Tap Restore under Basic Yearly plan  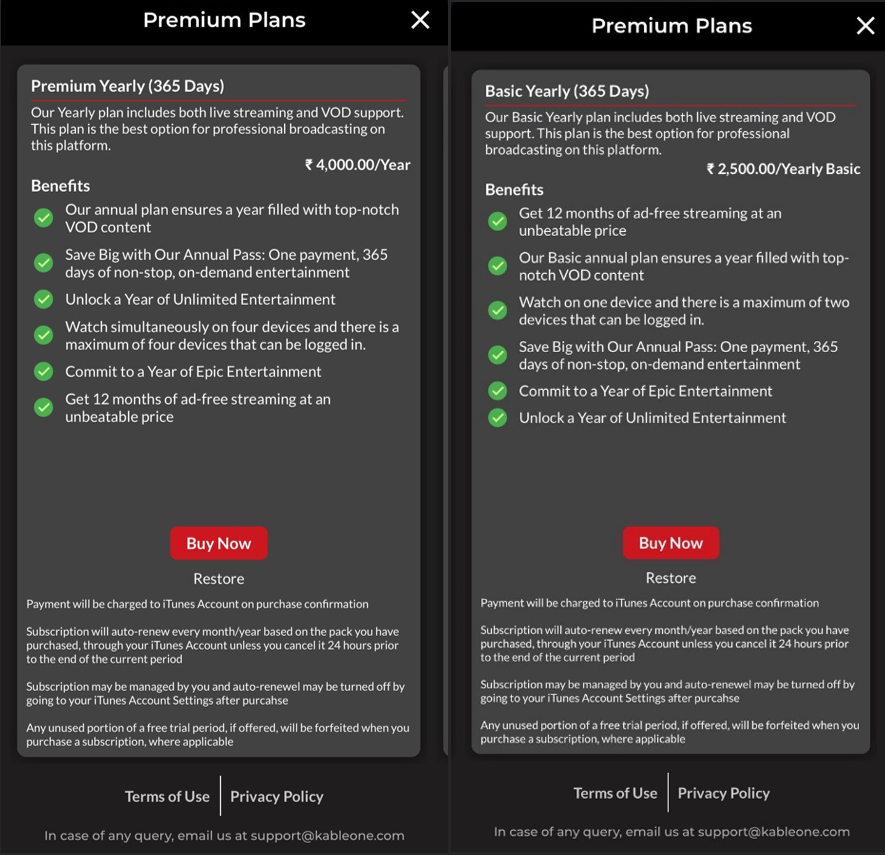tap(671, 578)
